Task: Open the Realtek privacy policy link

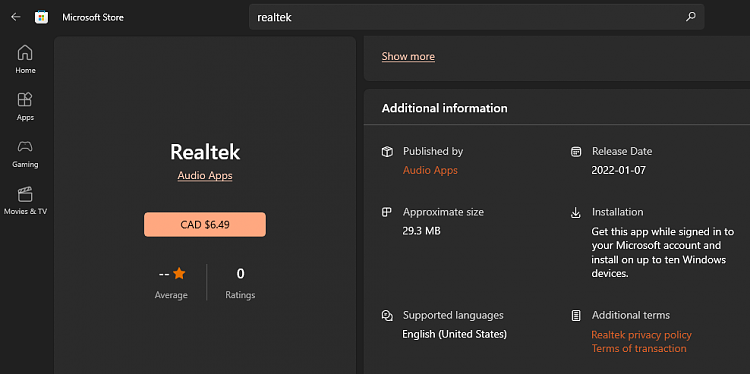Action: (641, 335)
